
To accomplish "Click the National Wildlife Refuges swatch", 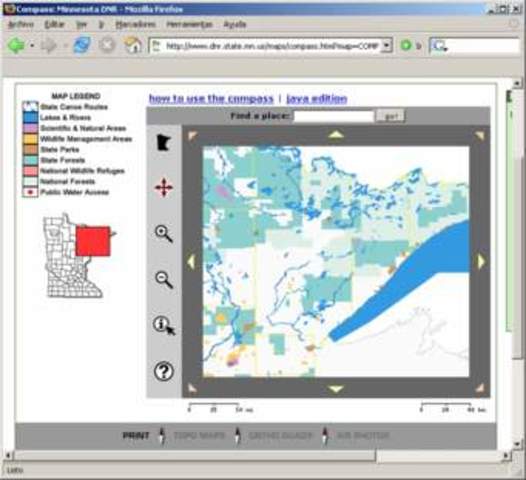I will [30, 171].
